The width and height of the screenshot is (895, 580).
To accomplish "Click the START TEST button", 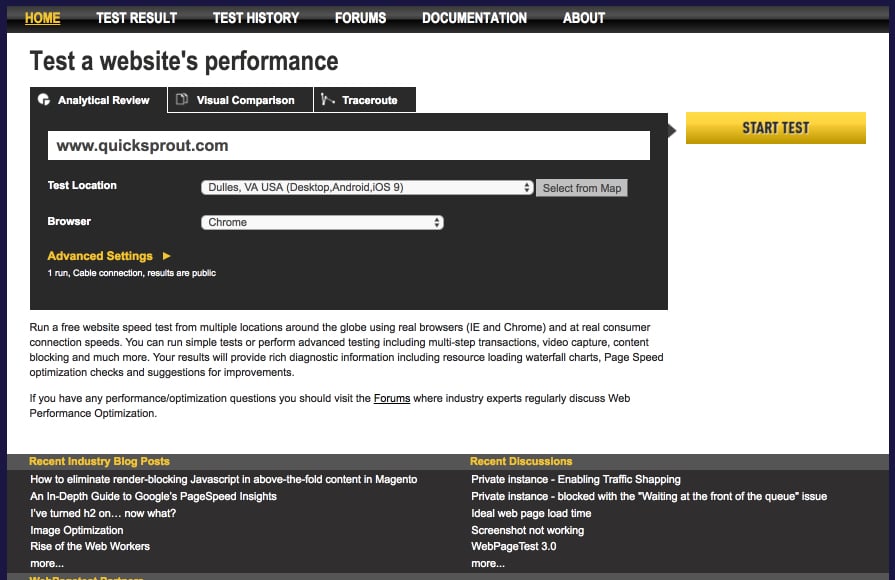I will tap(776, 128).
